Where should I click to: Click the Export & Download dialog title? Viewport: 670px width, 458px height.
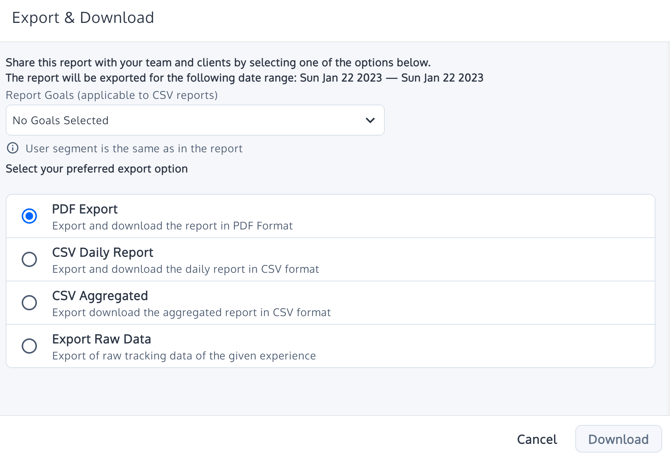(83, 18)
